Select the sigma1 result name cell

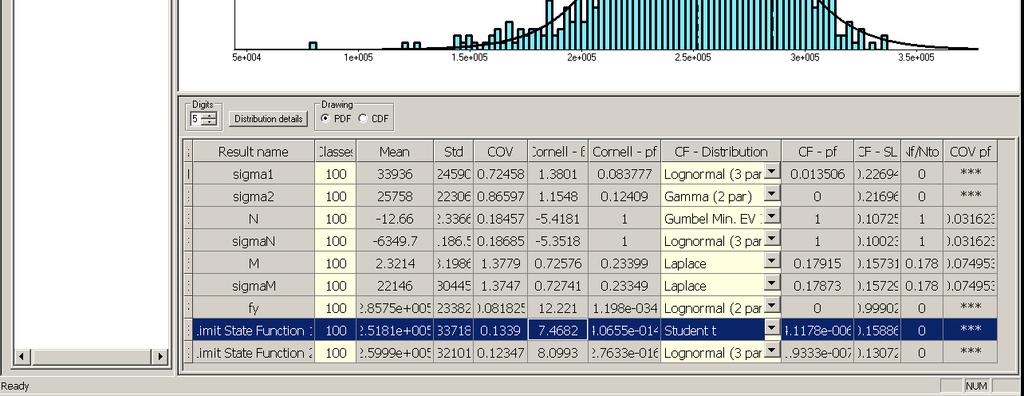tap(253, 174)
